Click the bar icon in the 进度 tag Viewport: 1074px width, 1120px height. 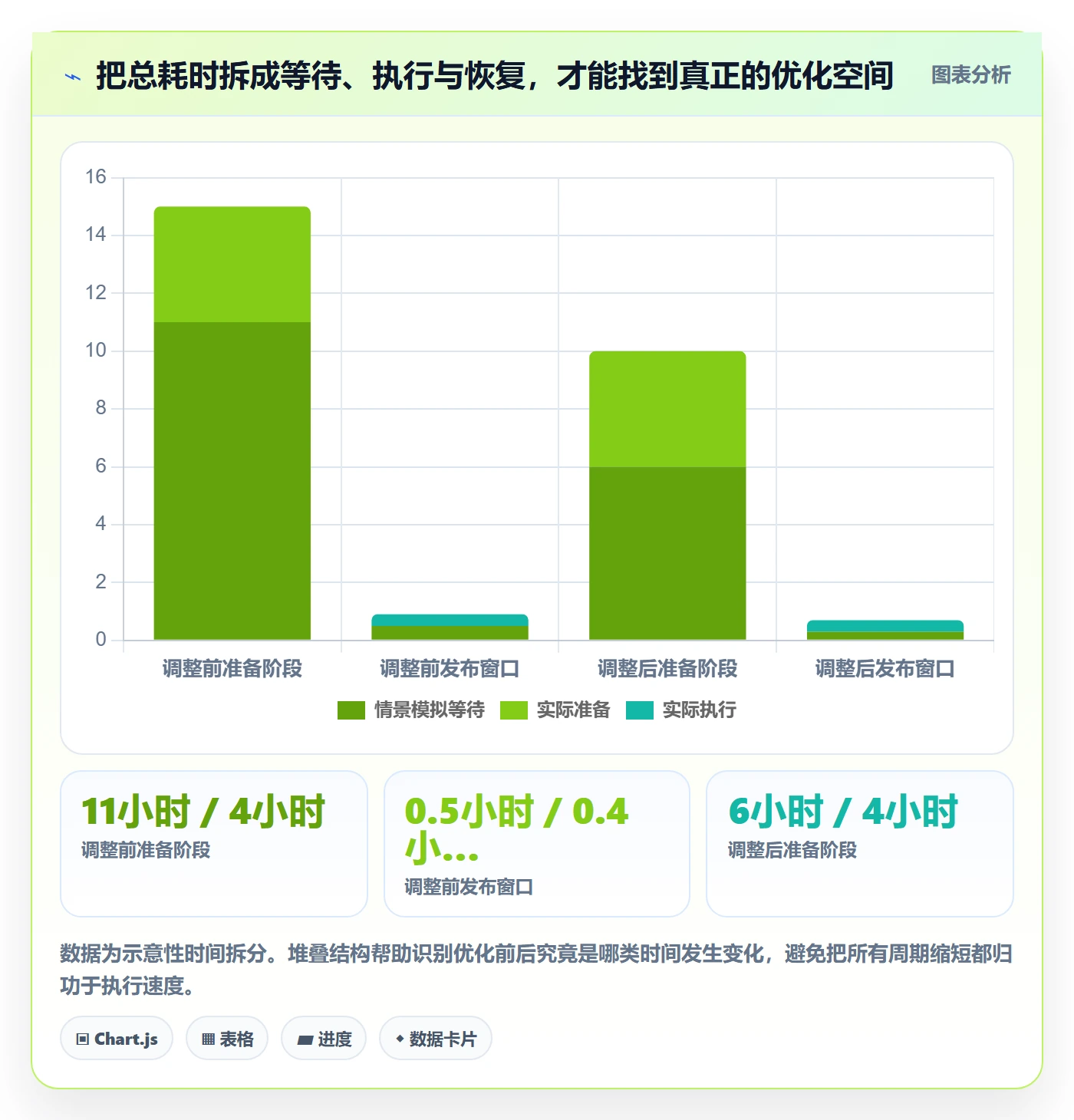point(305,1040)
